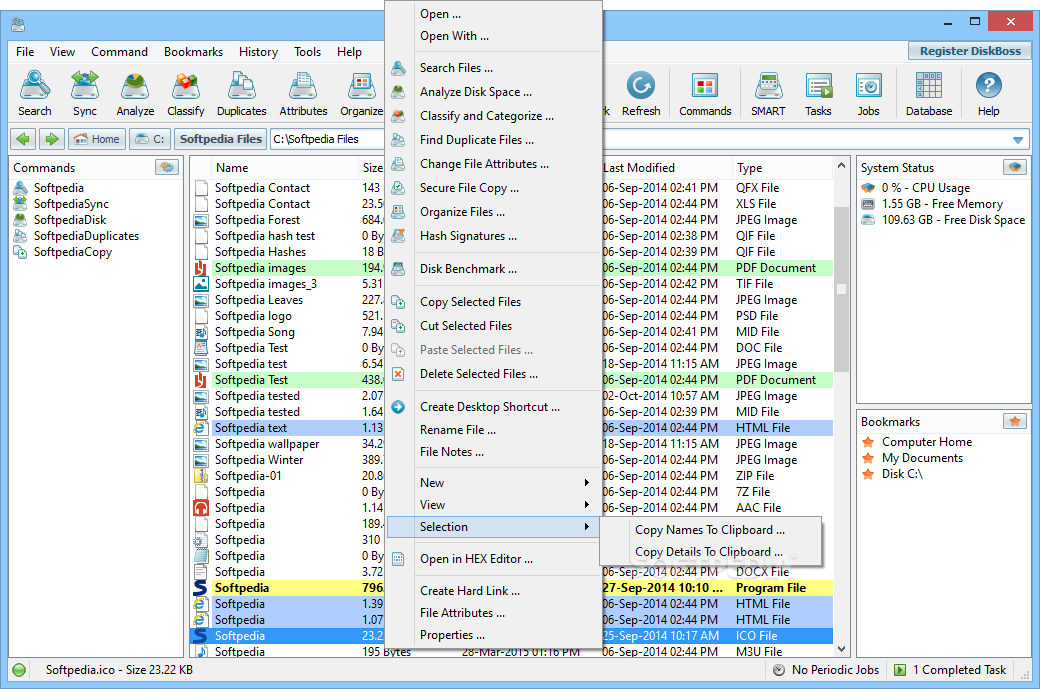This screenshot has height=689, width=1040.
Task: Open the Organize toolbar tool
Action: [x=361, y=94]
